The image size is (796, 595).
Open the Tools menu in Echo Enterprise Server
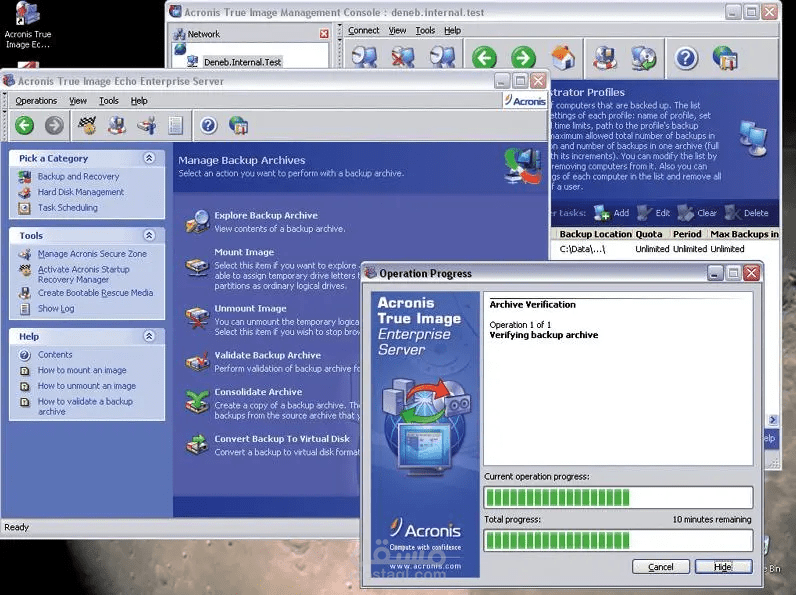109,101
